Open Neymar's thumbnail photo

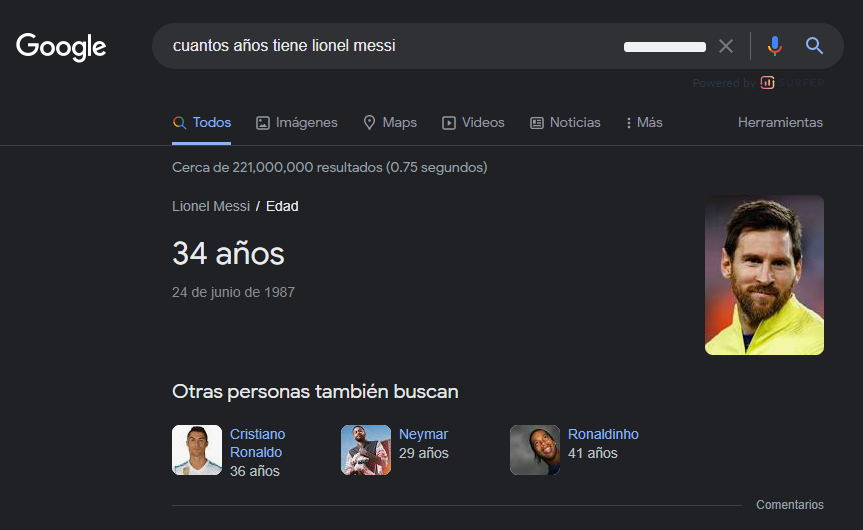click(x=366, y=450)
